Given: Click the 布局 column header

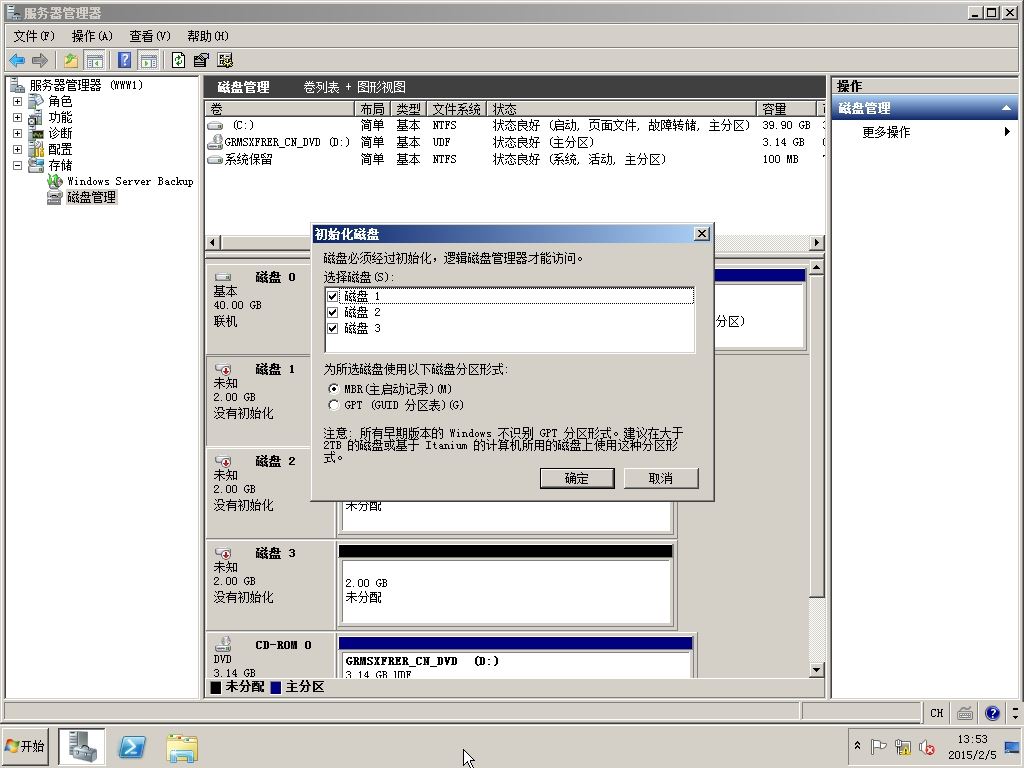Looking at the screenshot, I should pos(372,108).
